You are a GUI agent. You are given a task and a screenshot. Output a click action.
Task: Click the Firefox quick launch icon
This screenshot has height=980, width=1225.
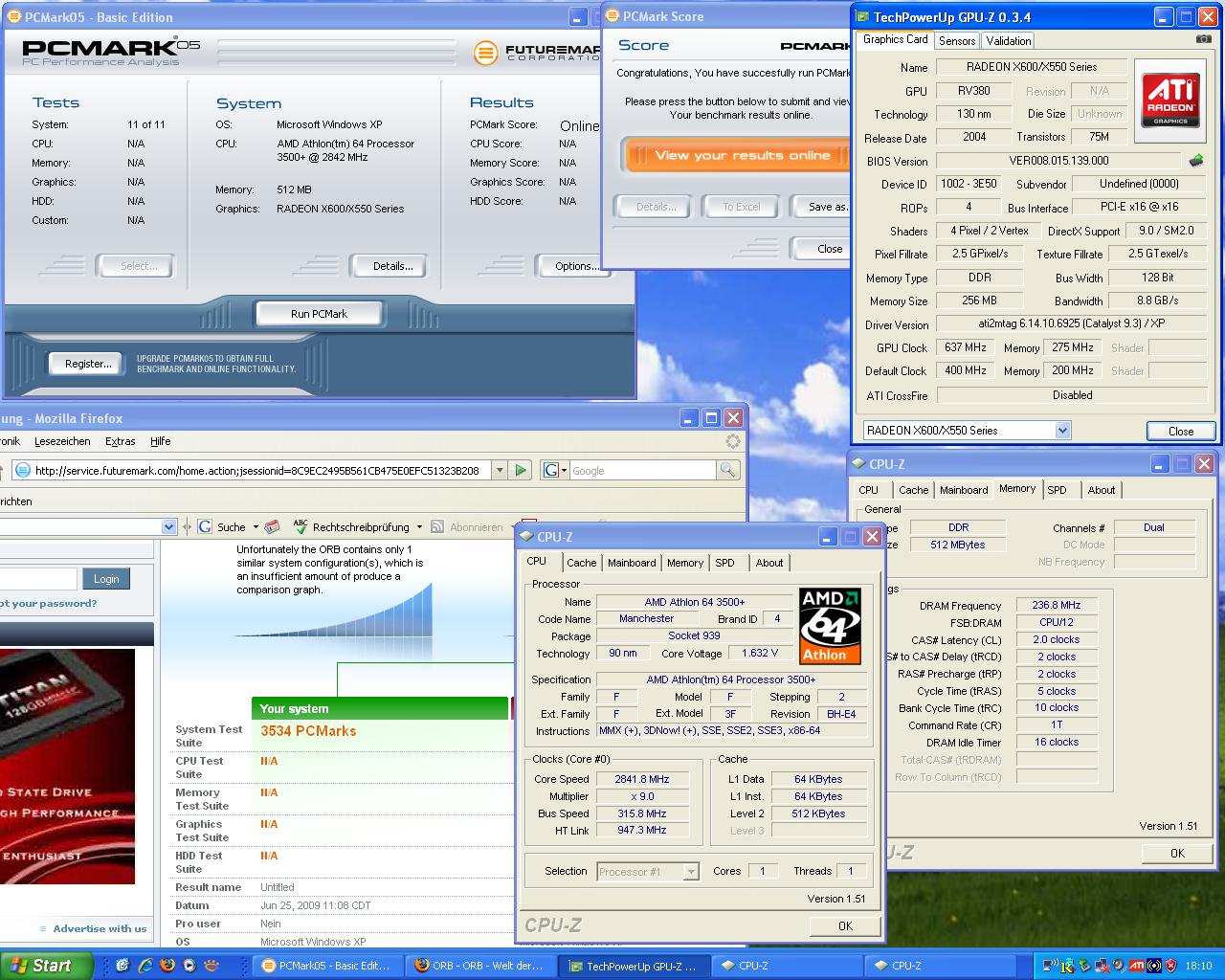pyautogui.click(x=167, y=966)
